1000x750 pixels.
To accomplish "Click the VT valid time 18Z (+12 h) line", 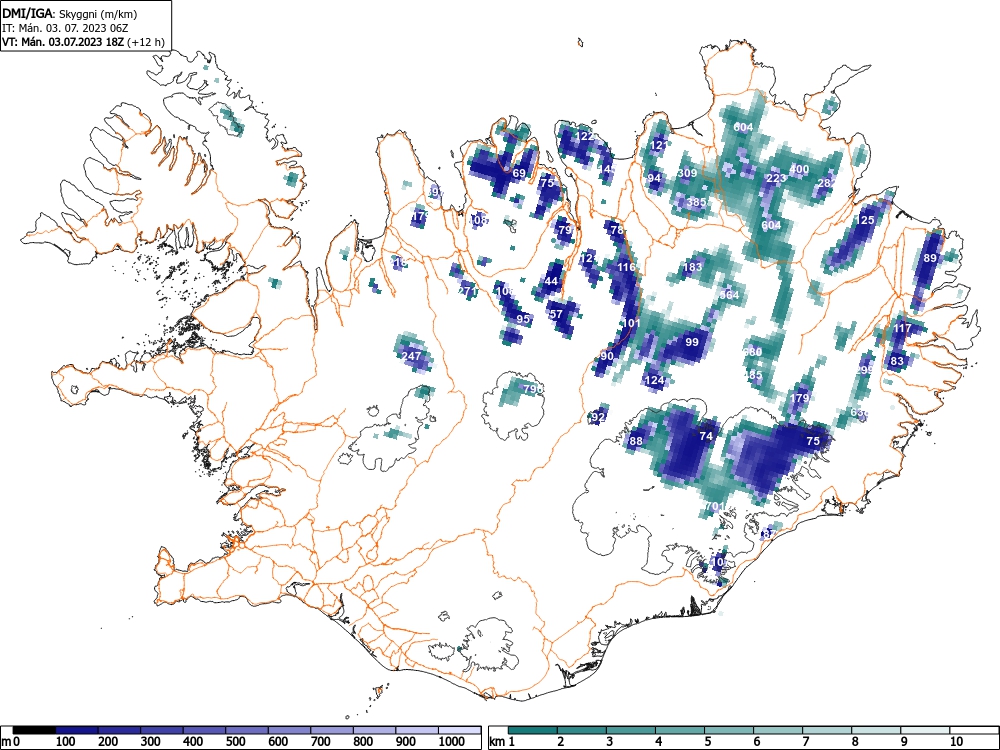I will click(83, 42).
